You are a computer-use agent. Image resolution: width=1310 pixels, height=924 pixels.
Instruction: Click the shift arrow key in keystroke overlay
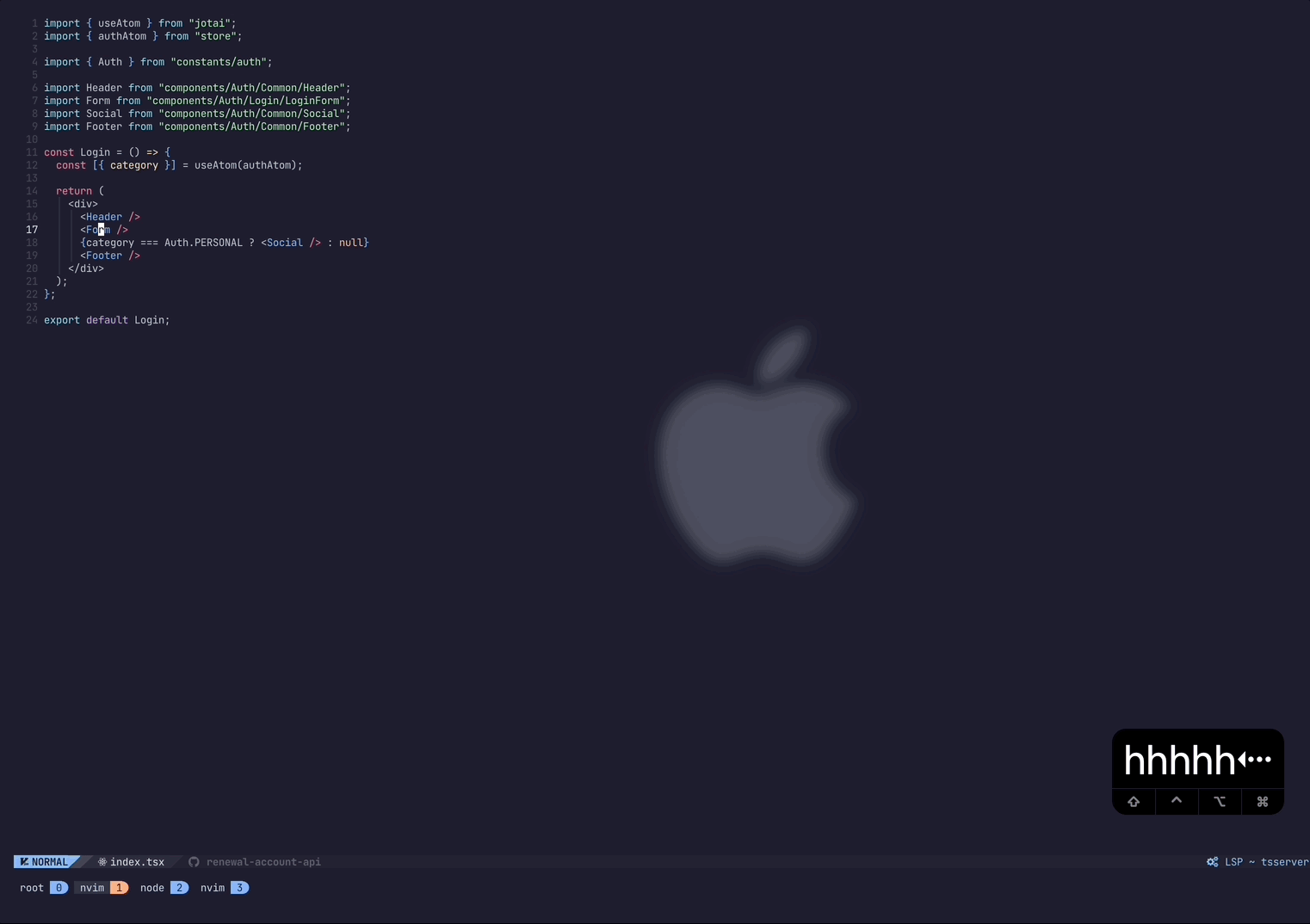[x=1133, y=801]
